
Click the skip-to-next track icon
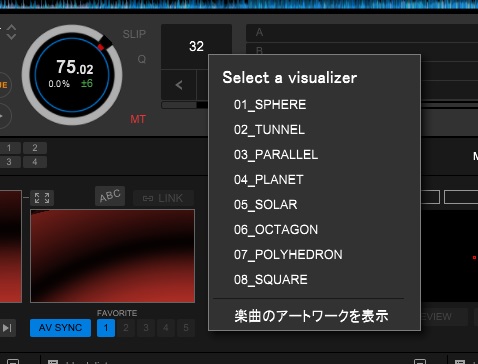point(7,328)
